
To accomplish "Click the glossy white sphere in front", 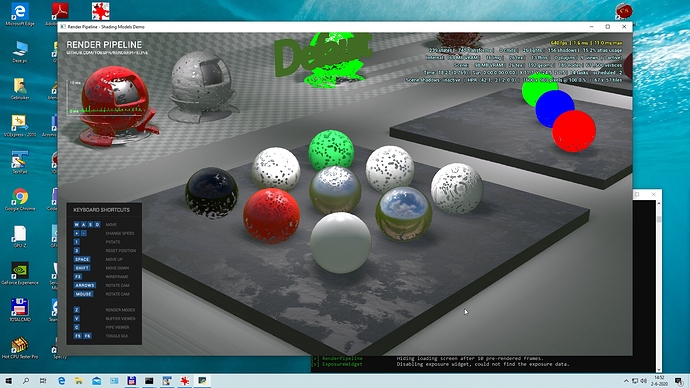I will click(341, 242).
